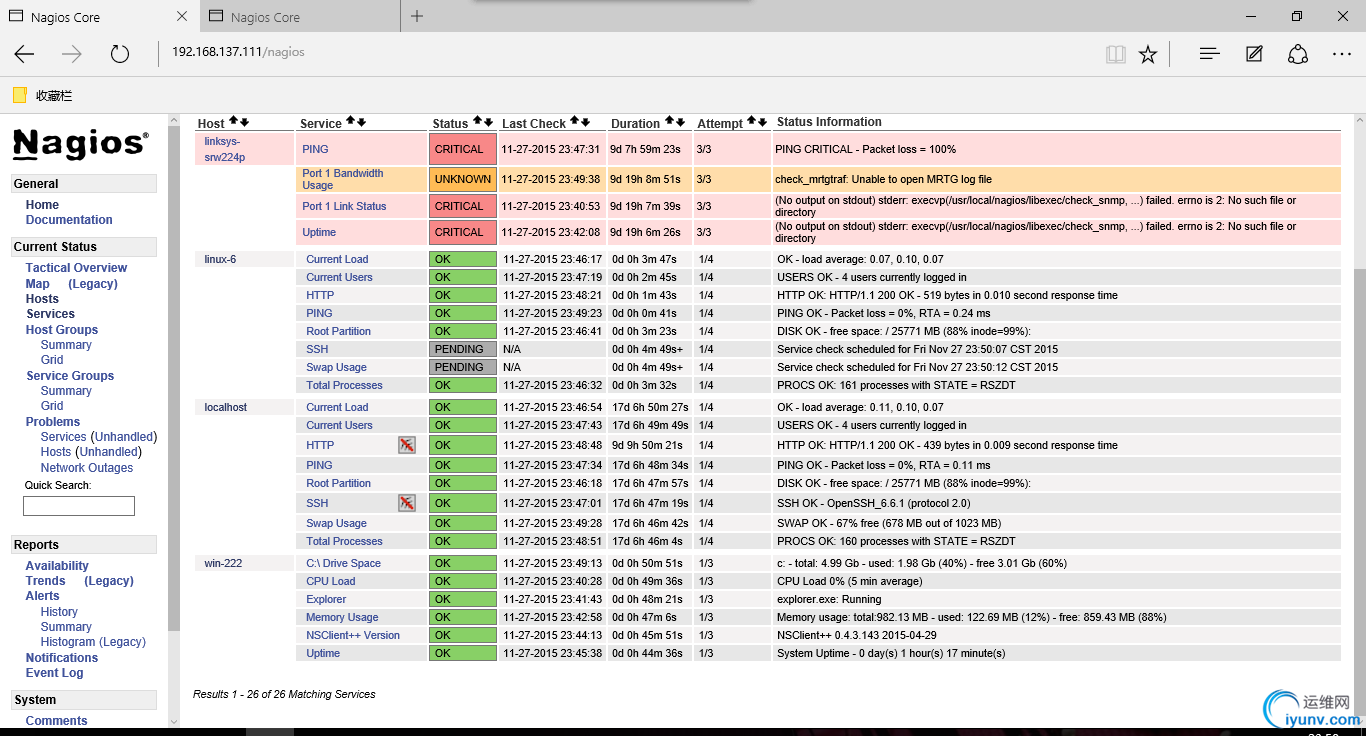1366x736 pixels.
Task: Make a web note with the pen icon
Action: 1254,54
